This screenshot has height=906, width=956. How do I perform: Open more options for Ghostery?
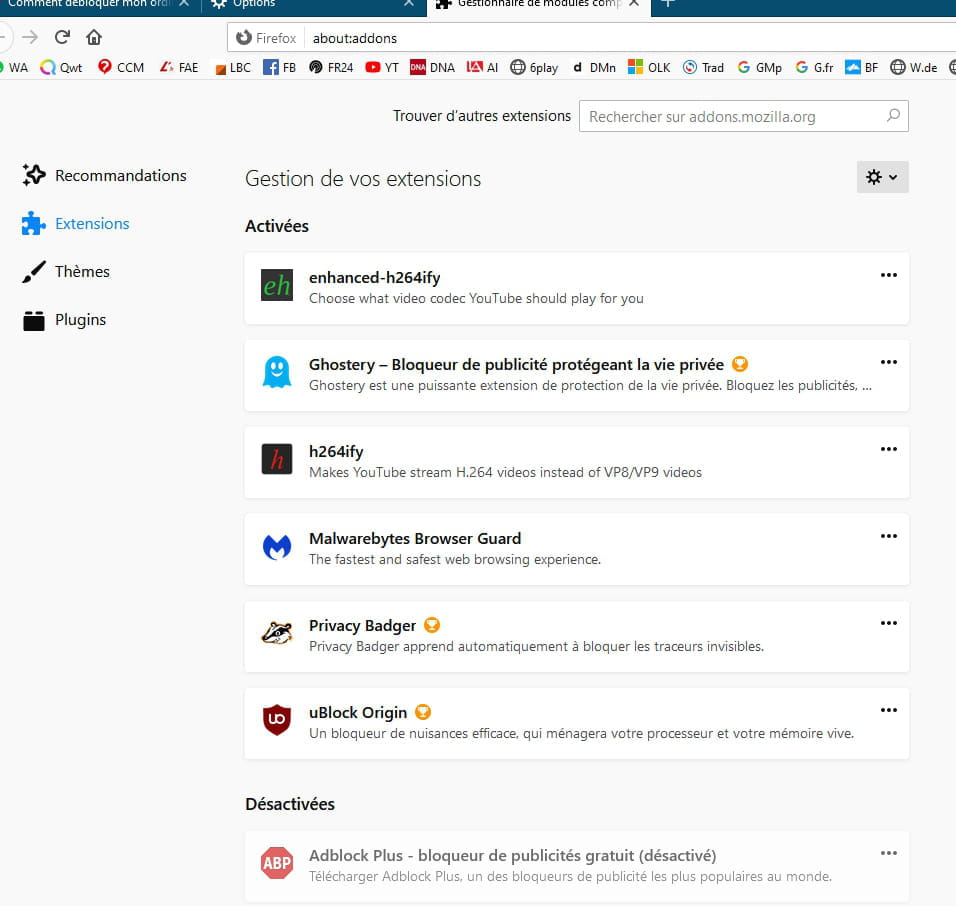pyautogui.click(x=888, y=362)
